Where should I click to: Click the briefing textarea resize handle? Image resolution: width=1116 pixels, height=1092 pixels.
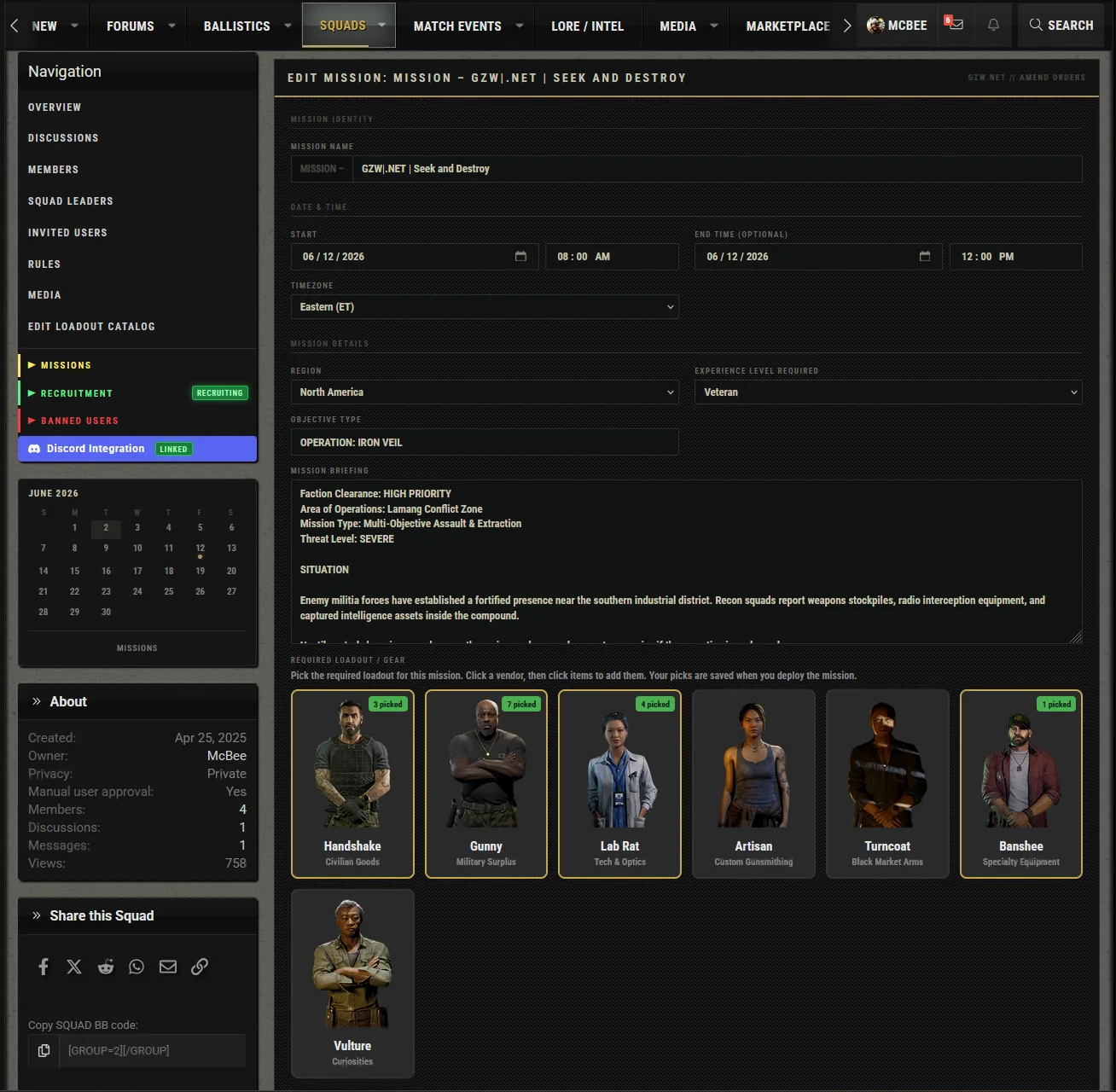(x=1076, y=637)
